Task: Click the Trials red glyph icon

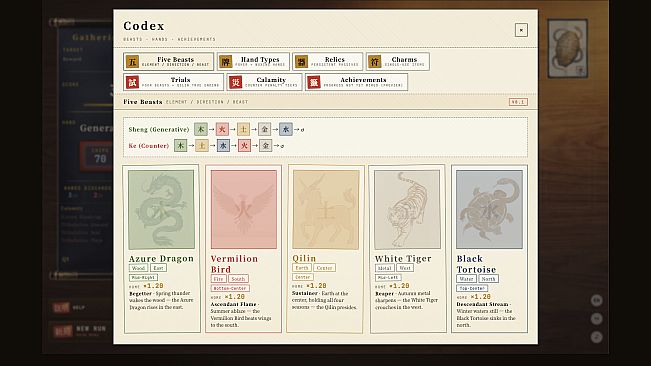Action: (x=132, y=82)
